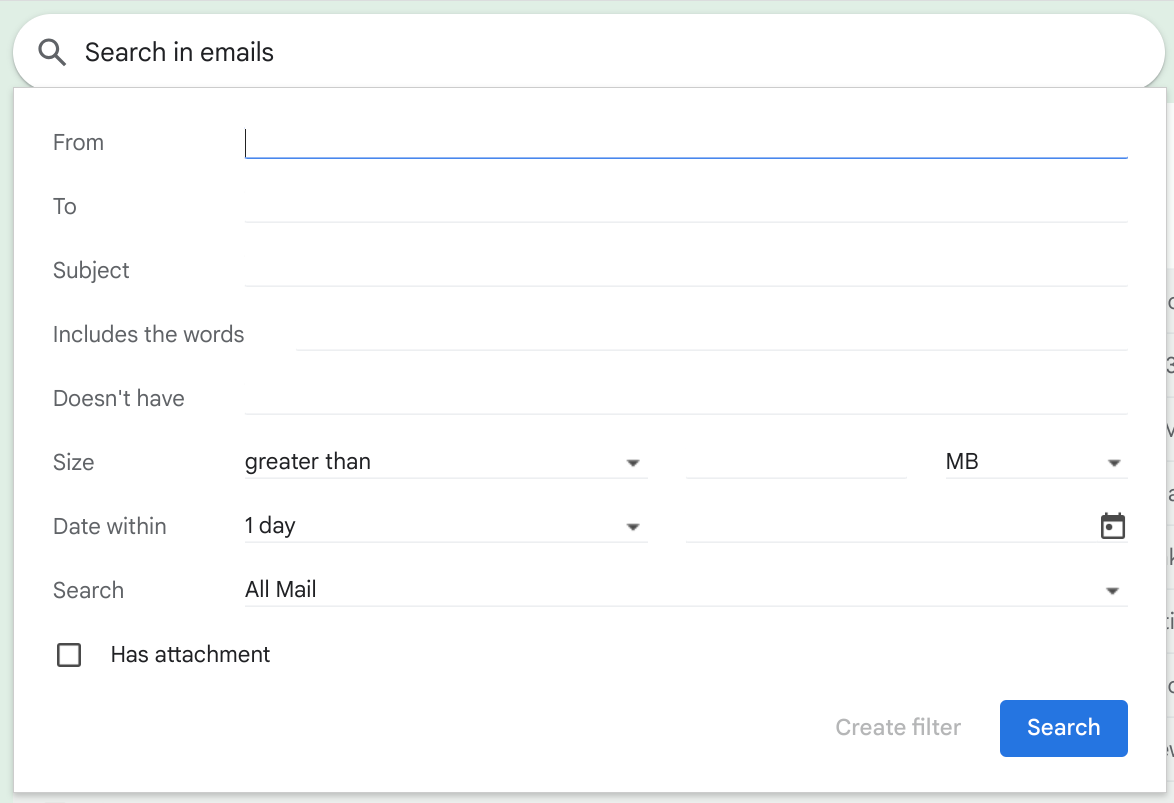Click the size value number field
Screen dimensions: 1174x803
point(795,462)
